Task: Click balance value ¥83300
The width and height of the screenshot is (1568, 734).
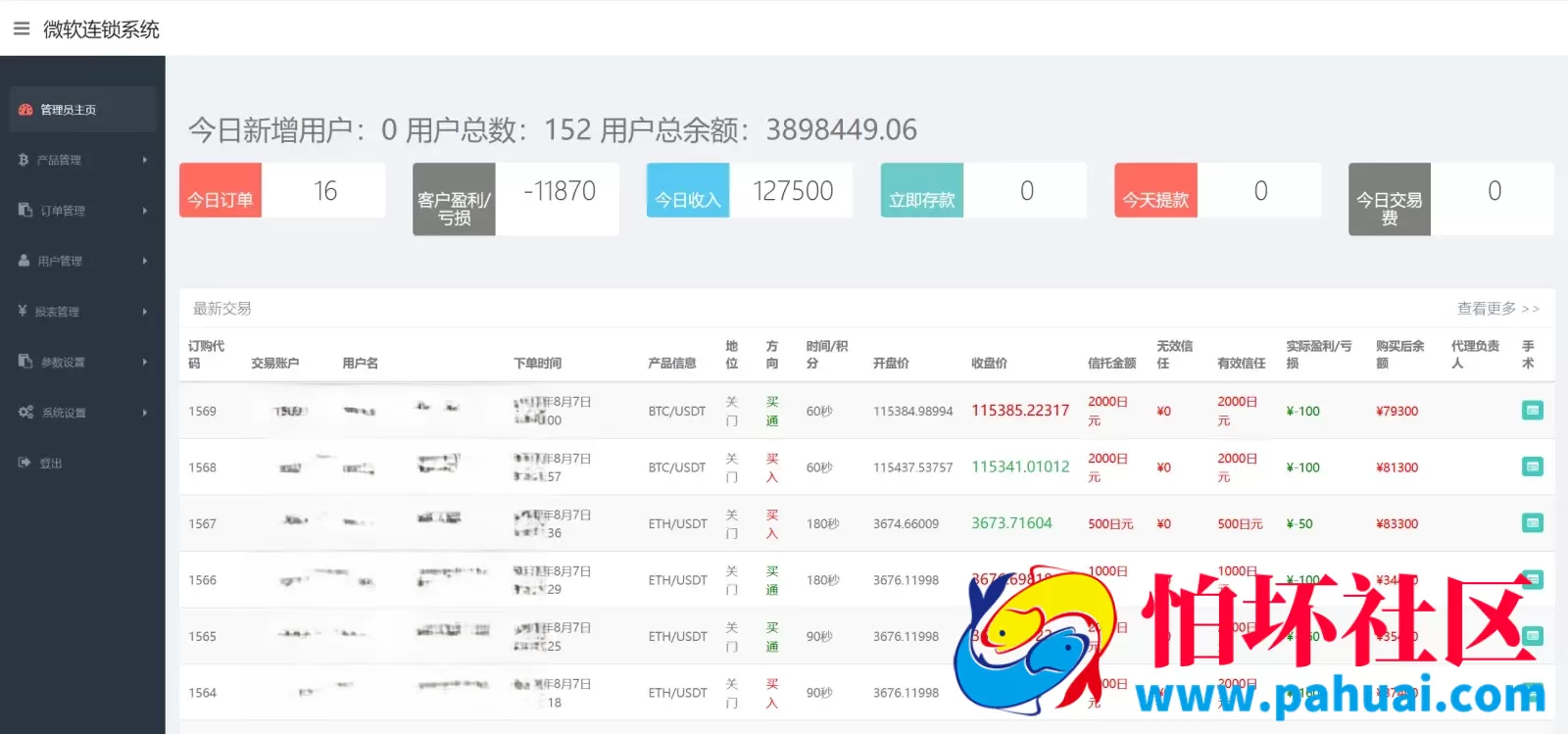Action: pos(1396,523)
